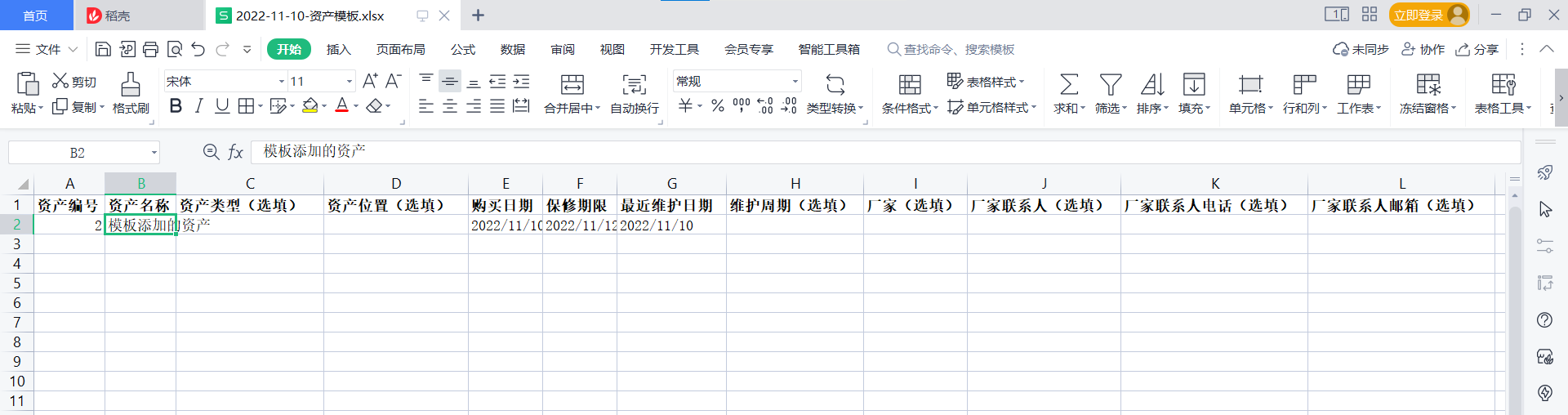Toggle Bold formatting
Viewport: 1568px width, 415px height.
(176, 106)
